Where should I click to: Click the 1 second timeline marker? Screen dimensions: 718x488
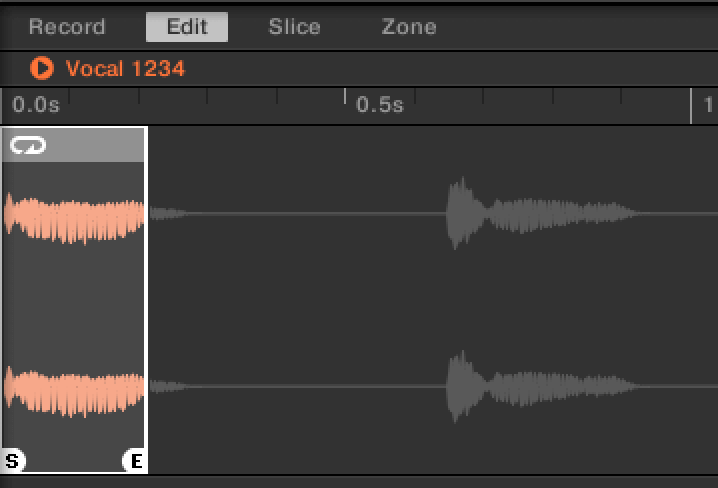point(706,105)
